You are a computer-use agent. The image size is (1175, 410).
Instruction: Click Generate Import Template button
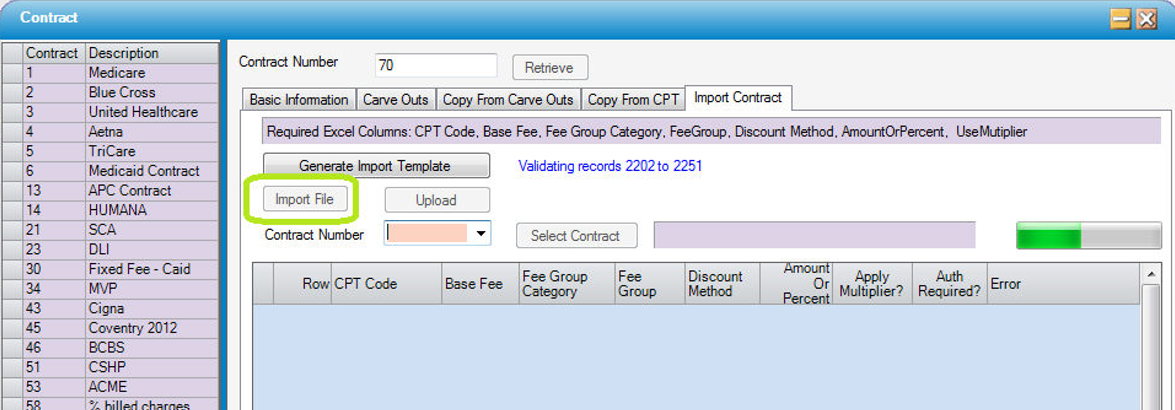[376, 166]
